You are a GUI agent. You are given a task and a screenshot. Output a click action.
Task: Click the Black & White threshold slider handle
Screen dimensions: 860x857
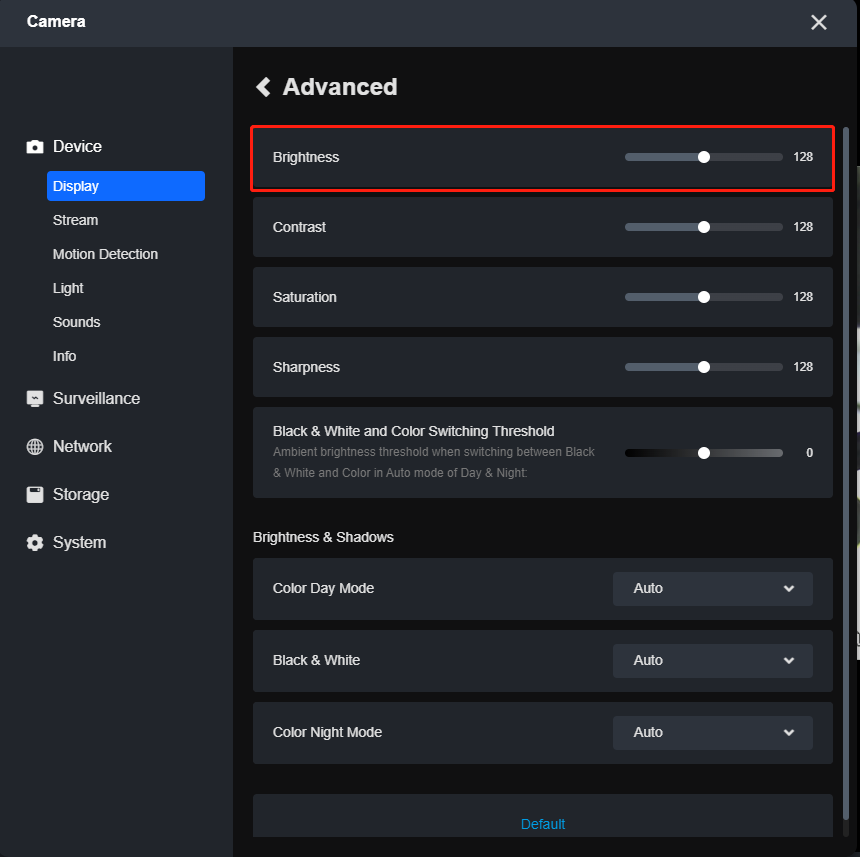coord(704,453)
